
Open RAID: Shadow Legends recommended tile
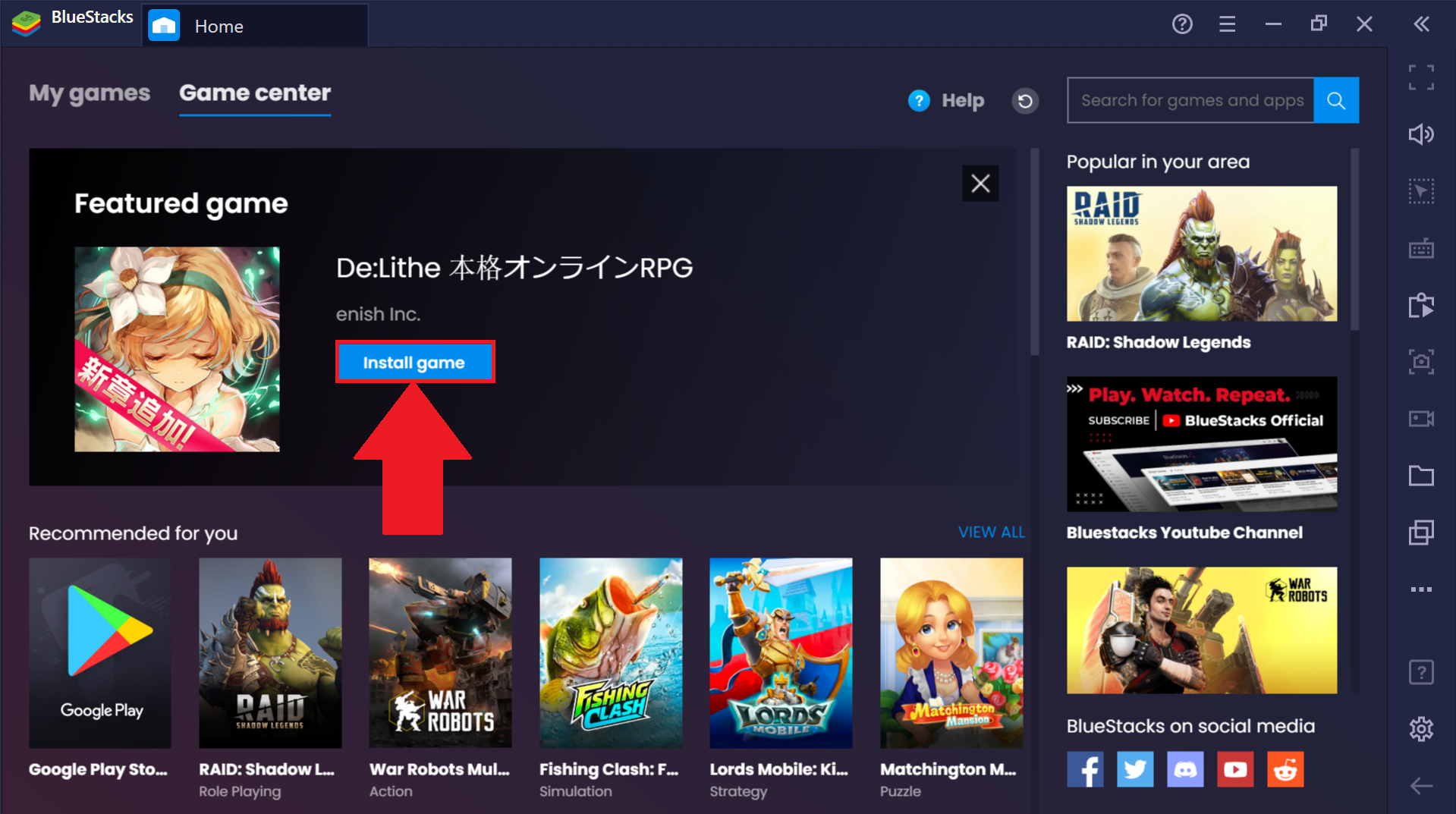tap(270, 653)
